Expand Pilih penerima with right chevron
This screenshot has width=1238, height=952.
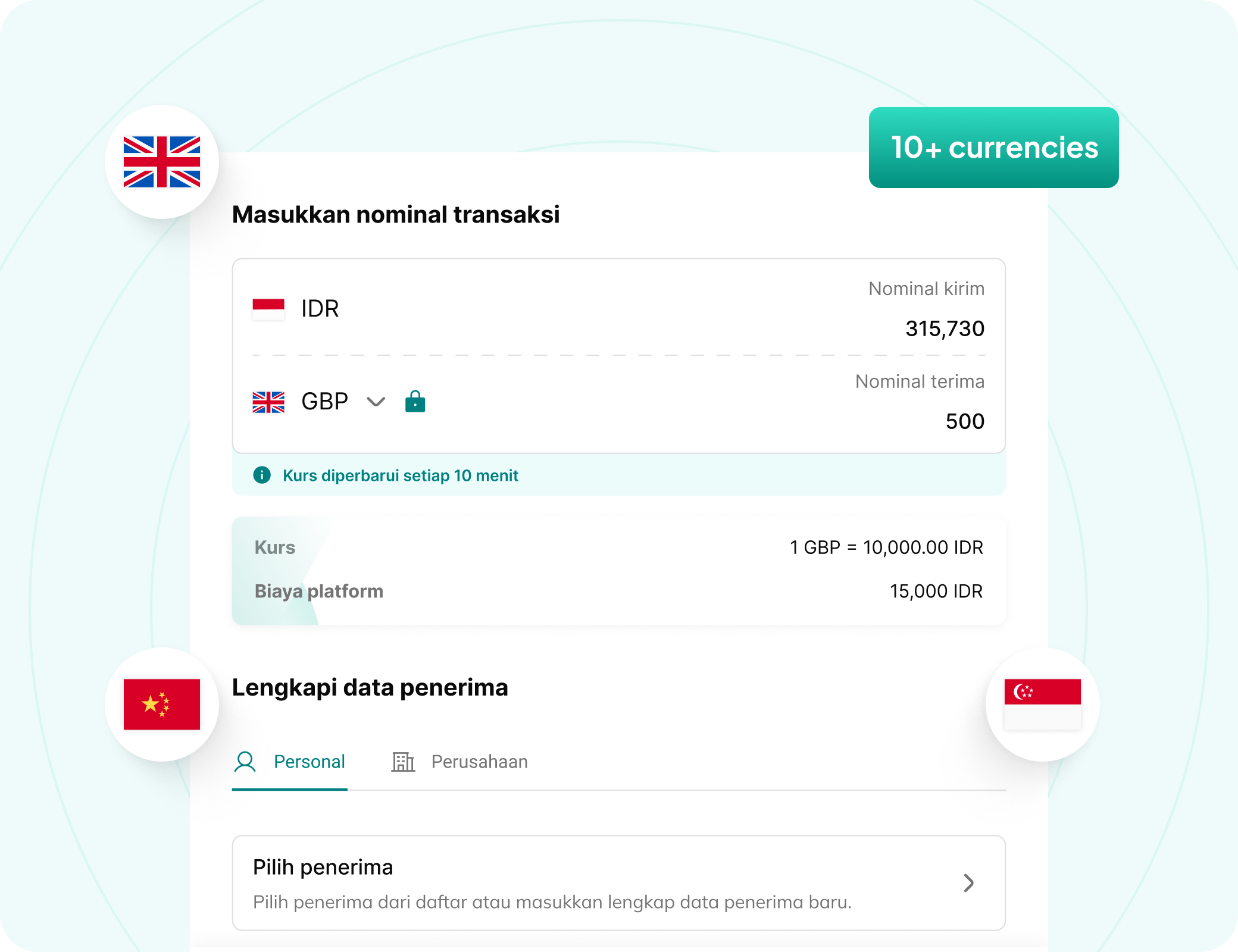[968, 883]
